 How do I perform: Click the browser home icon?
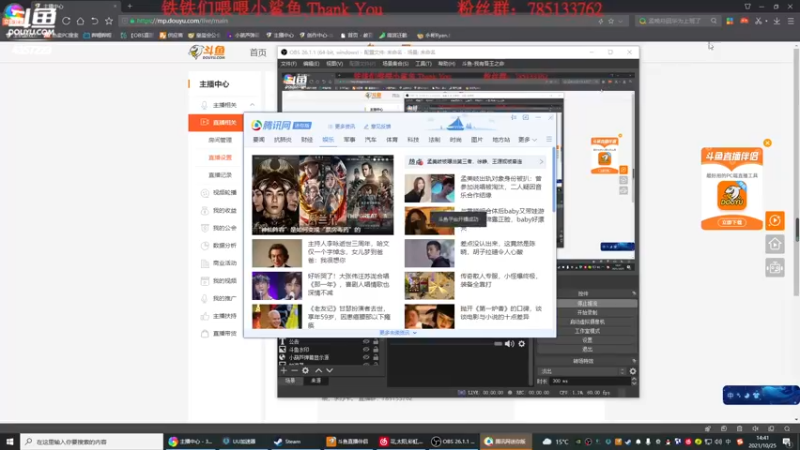click(81, 21)
